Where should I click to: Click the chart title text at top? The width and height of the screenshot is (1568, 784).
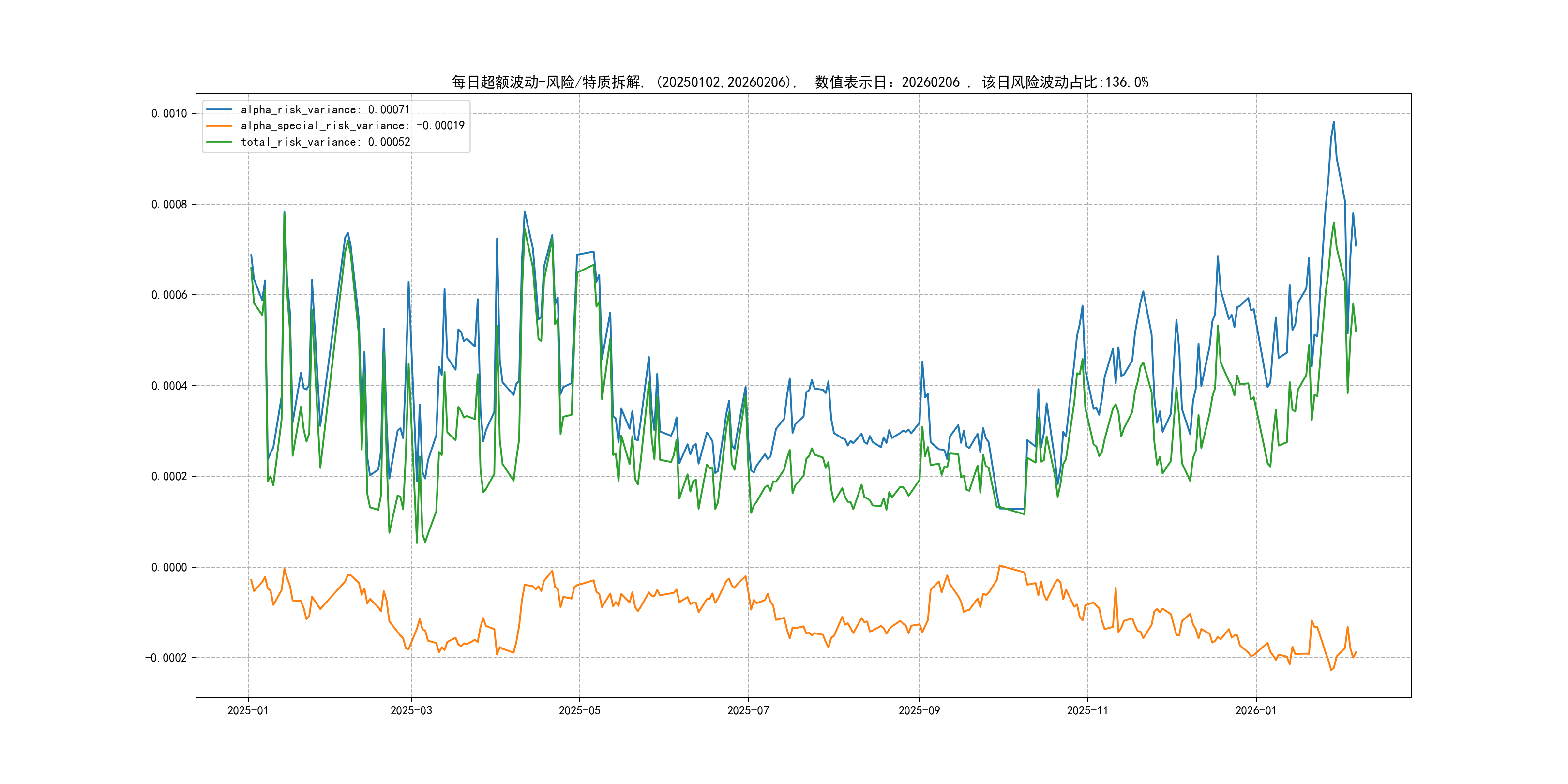pyautogui.click(x=800, y=82)
